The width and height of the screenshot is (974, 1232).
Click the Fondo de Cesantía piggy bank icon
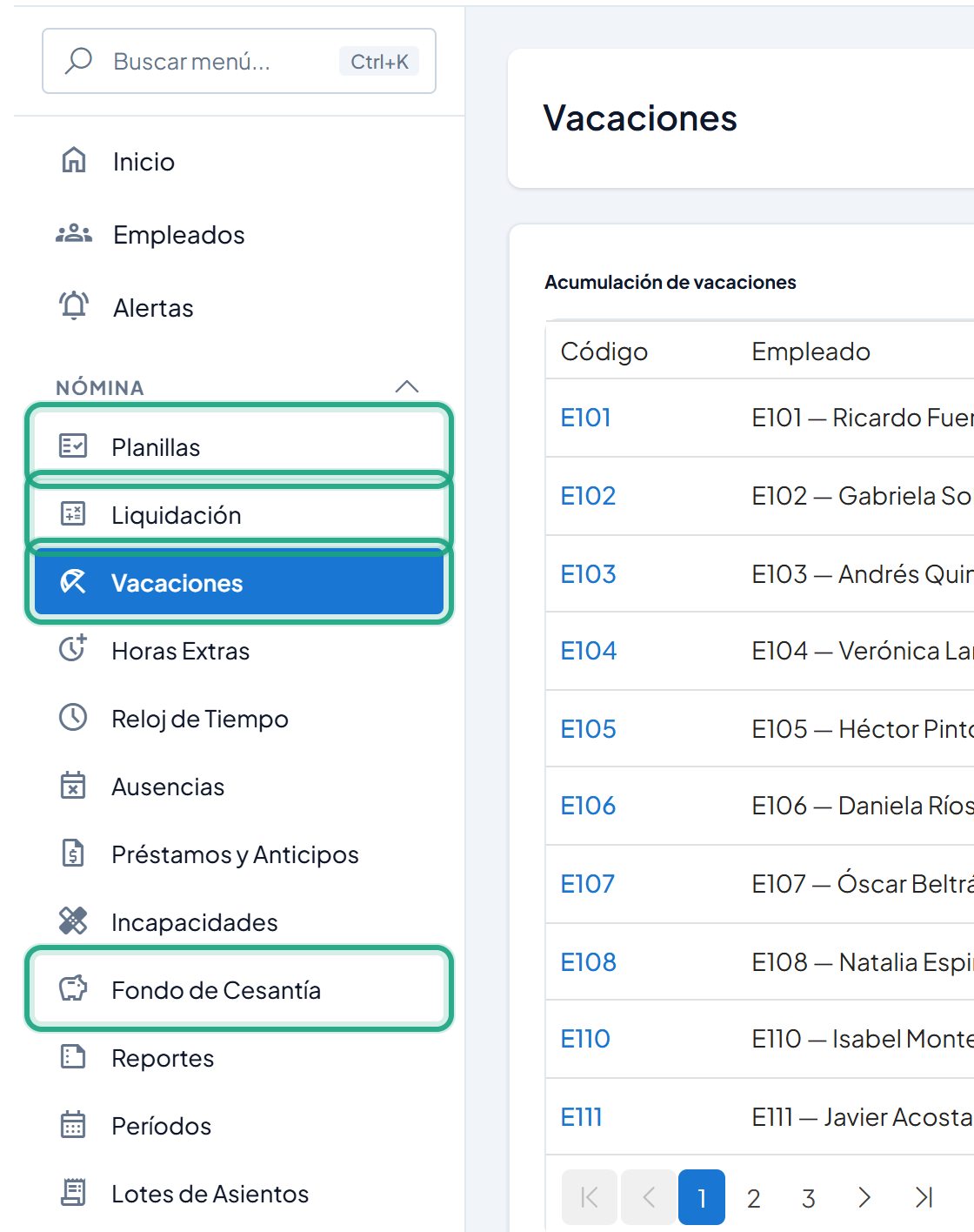(x=73, y=988)
